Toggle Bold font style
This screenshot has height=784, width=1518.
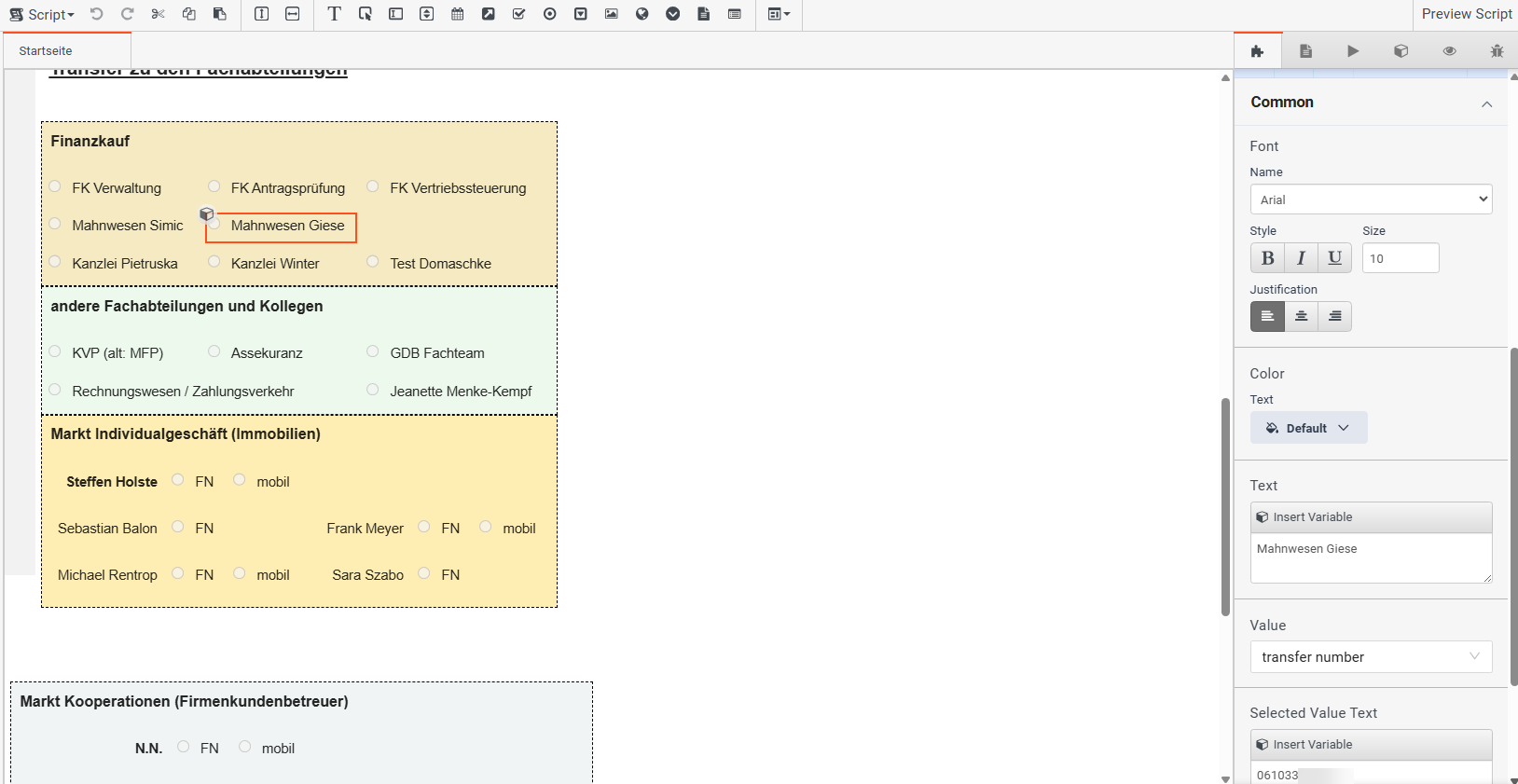pos(1267,258)
